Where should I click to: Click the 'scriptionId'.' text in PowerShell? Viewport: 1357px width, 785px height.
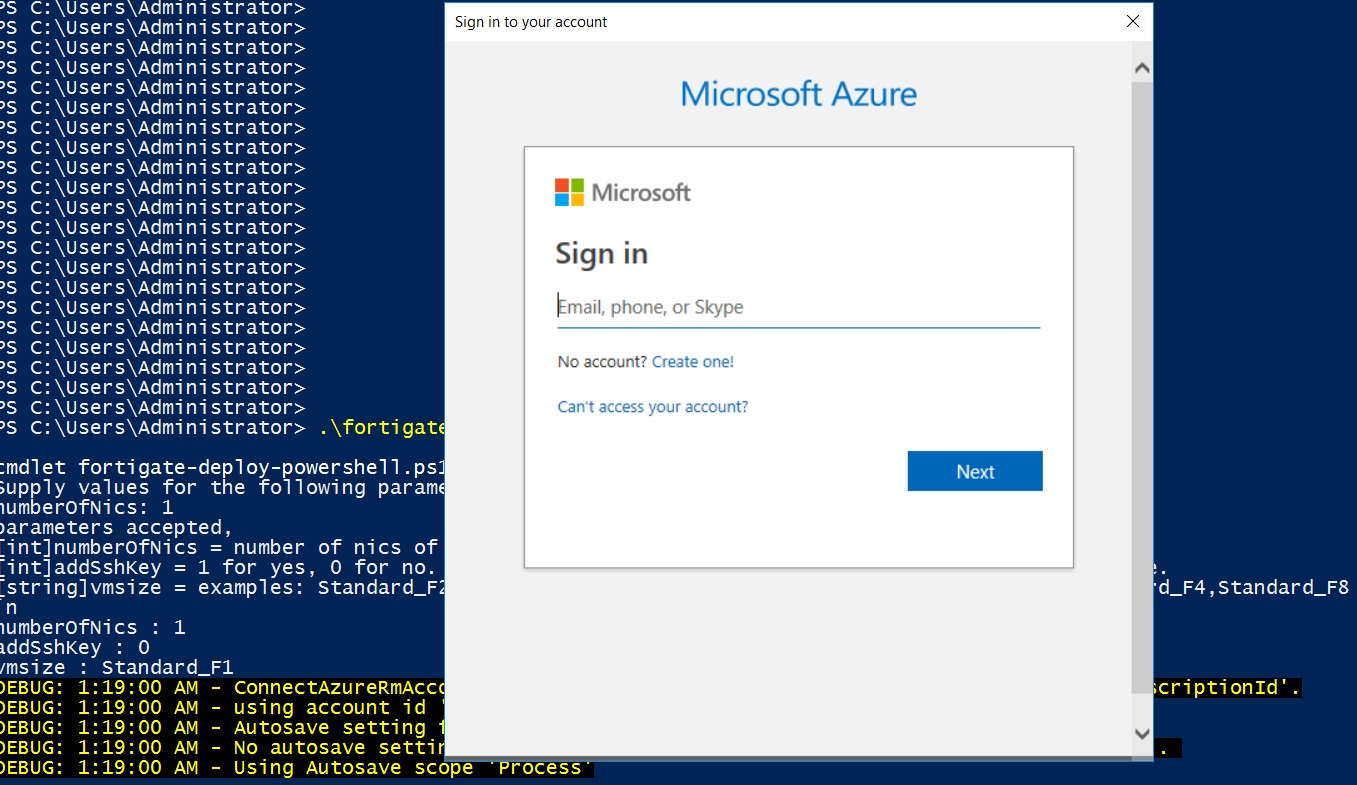tap(1227, 688)
